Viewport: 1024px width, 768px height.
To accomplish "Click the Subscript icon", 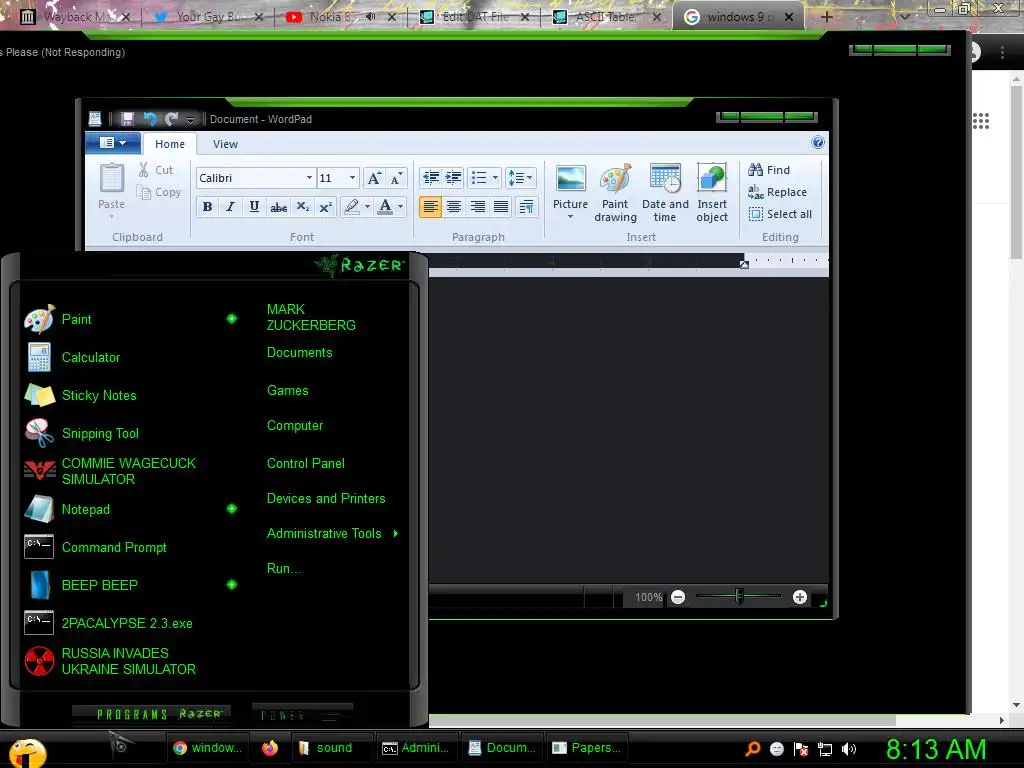I will click(x=302, y=207).
